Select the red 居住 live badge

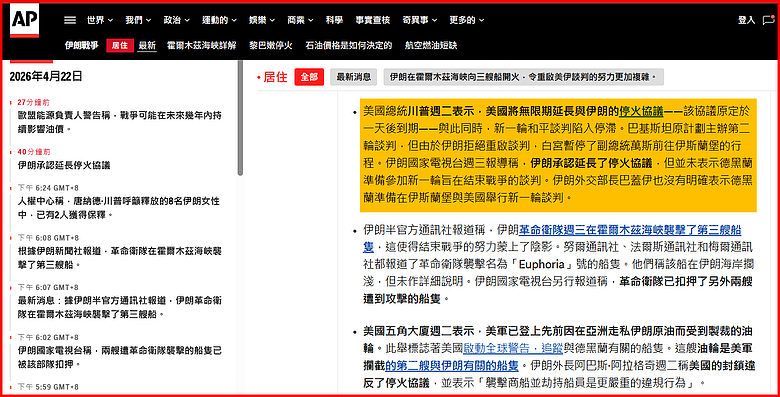[x=120, y=45]
